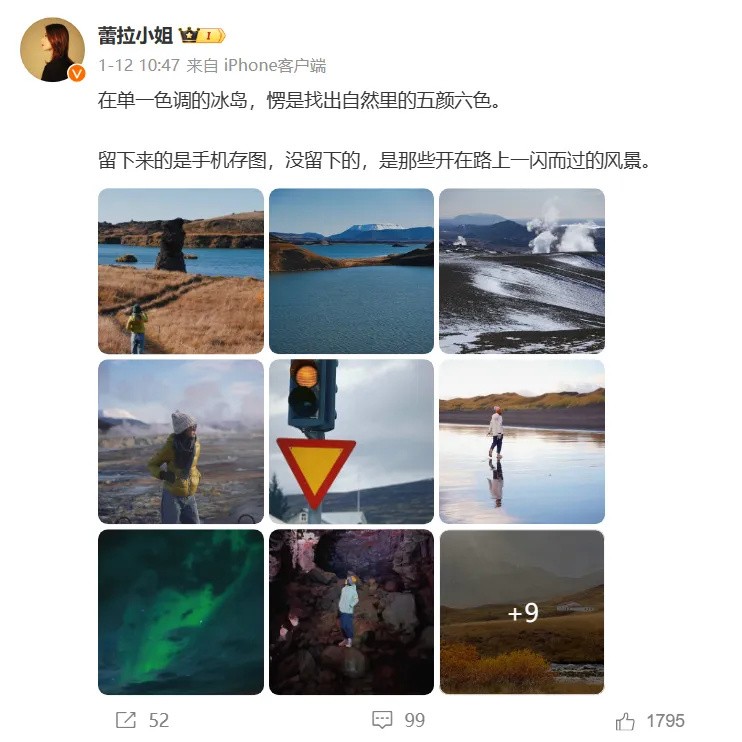This screenshot has height=742, width=742.
Task: Click the orange verified V badge
Action: tap(77, 73)
